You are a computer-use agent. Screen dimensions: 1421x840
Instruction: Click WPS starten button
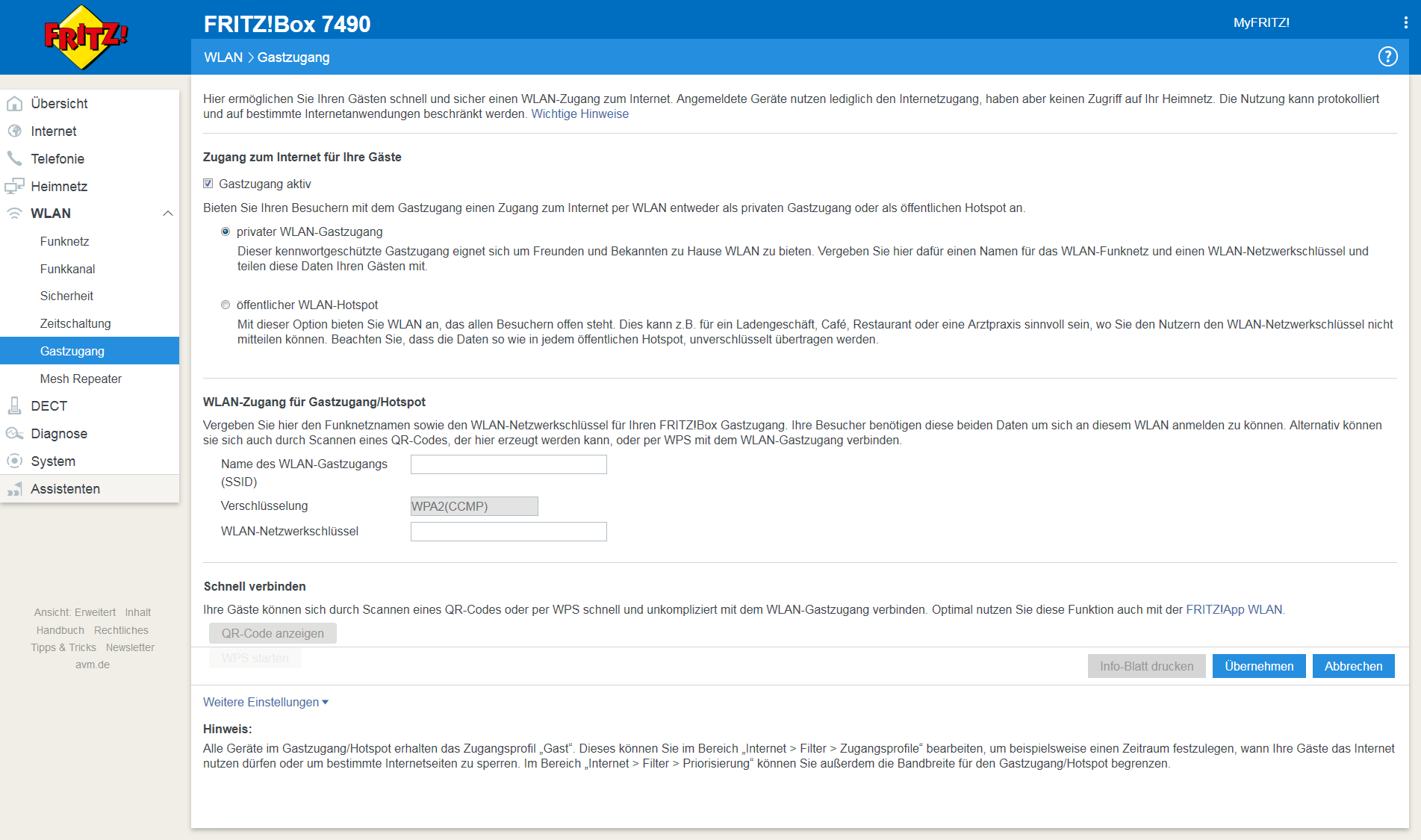click(255, 658)
